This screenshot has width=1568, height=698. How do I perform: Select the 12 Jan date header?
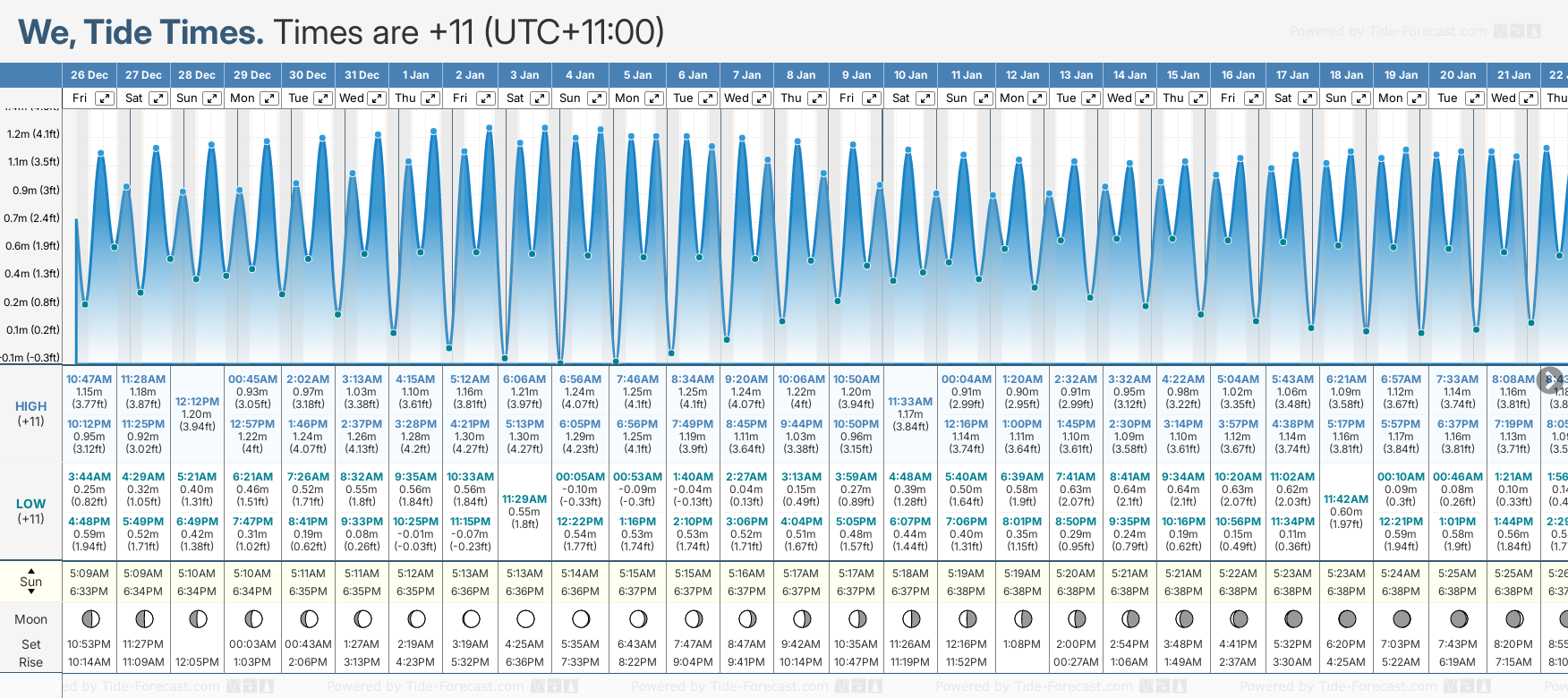click(x=1022, y=75)
